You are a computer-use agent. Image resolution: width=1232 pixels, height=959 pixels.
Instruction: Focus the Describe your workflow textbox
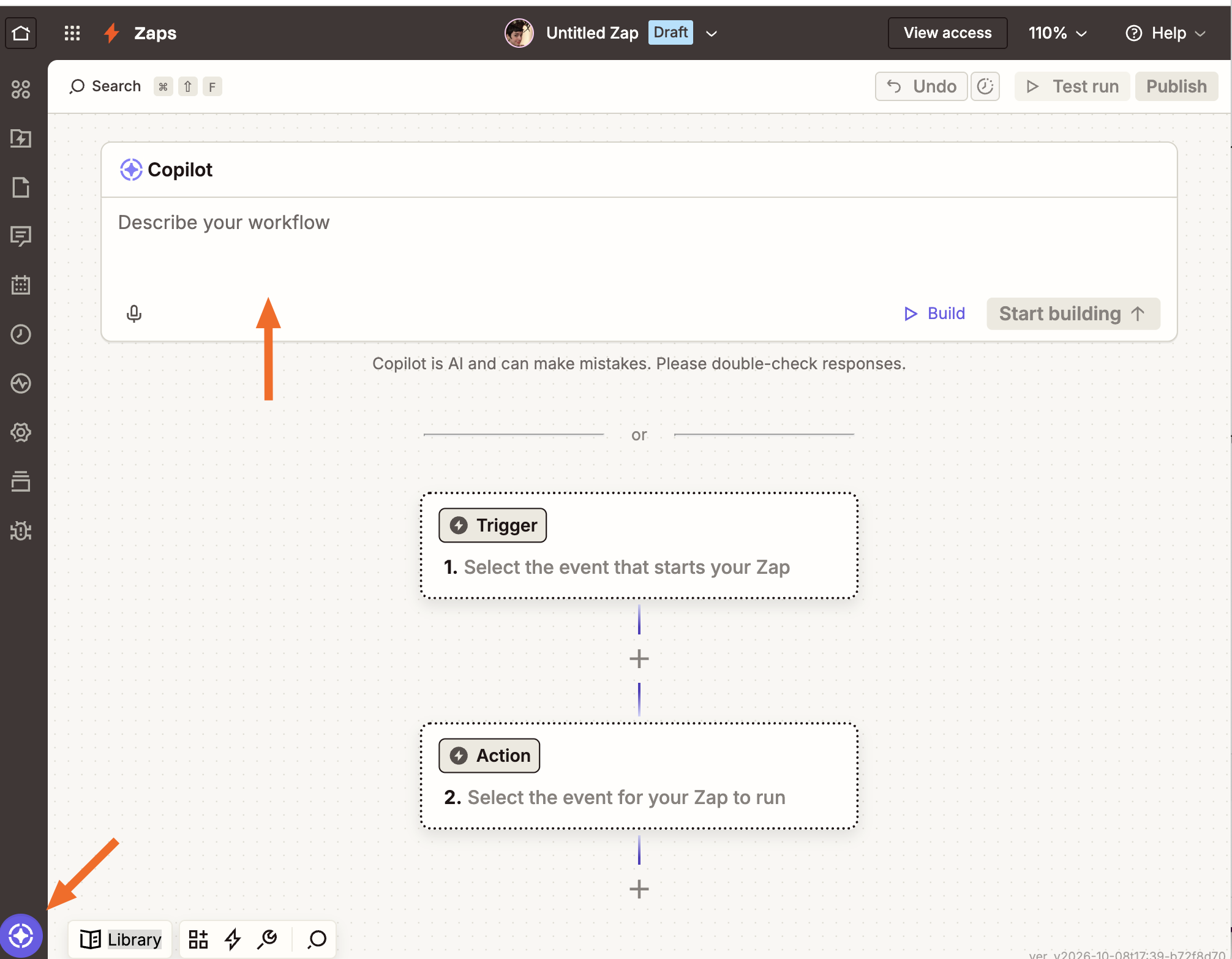pyautogui.click(x=639, y=245)
